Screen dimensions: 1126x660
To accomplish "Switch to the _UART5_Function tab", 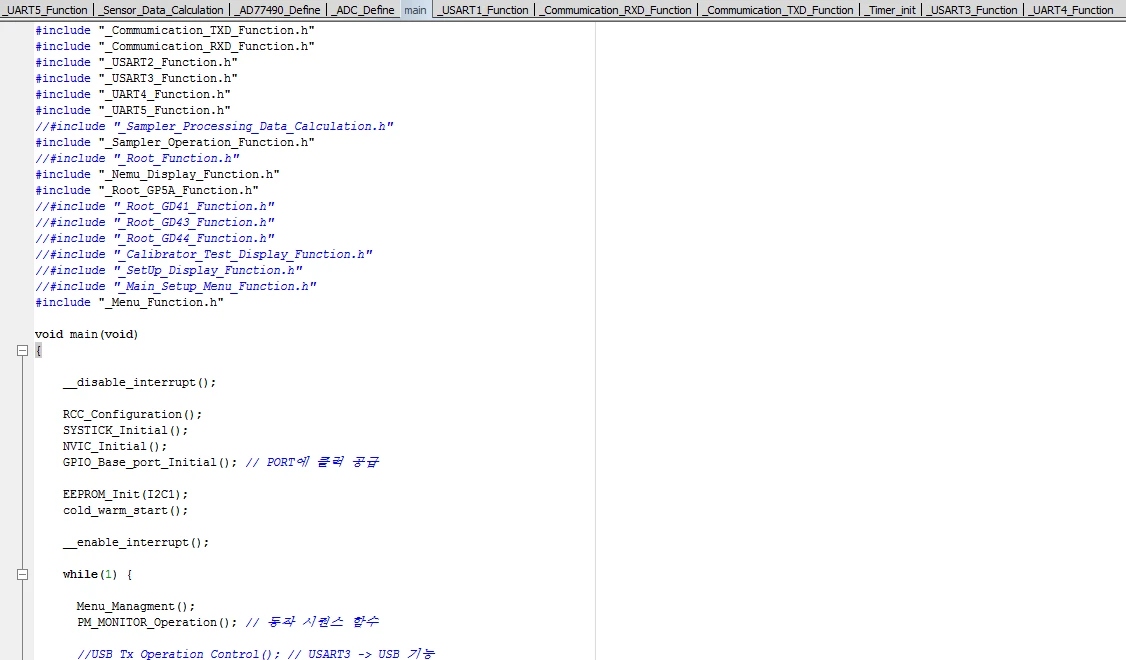I will [45, 10].
